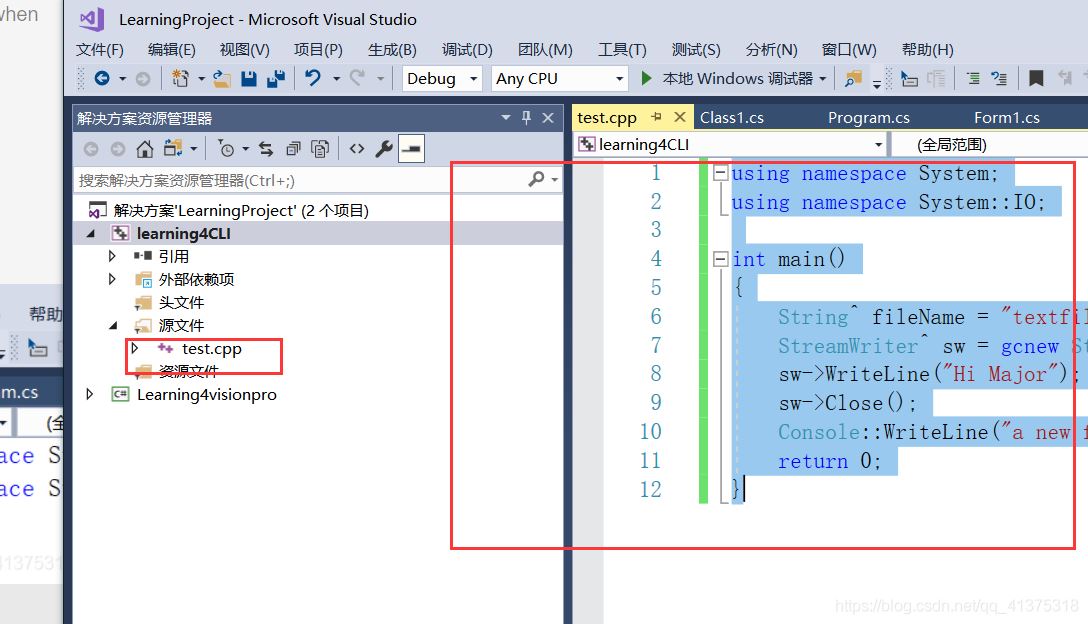Click the Visual Studio logo icon

91,19
